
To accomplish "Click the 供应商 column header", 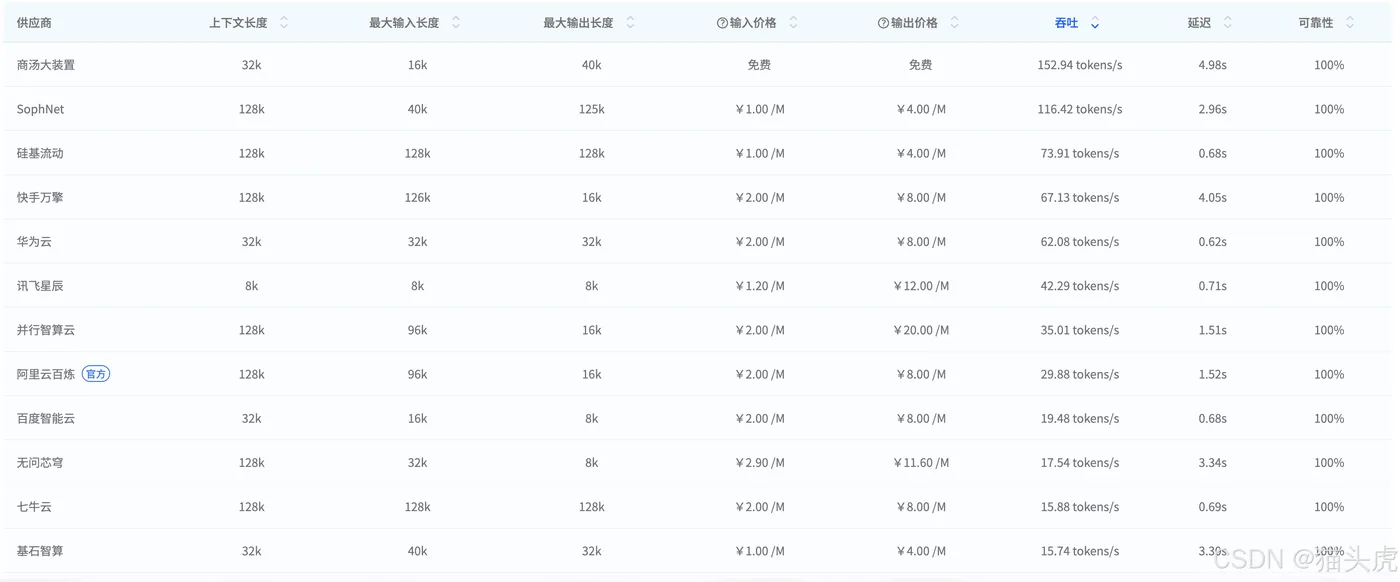I will 34,23.
